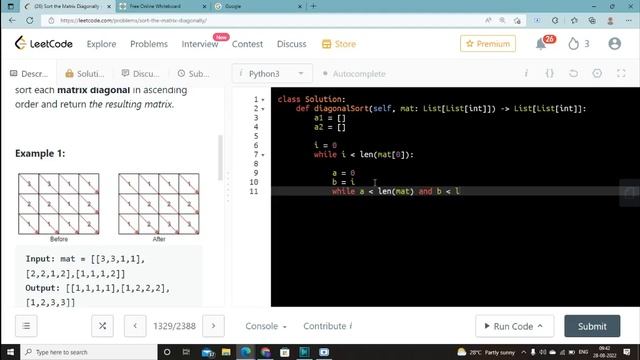The width and height of the screenshot is (640, 360).
Task: Open the editor settings gear icon
Action: (x=597, y=73)
